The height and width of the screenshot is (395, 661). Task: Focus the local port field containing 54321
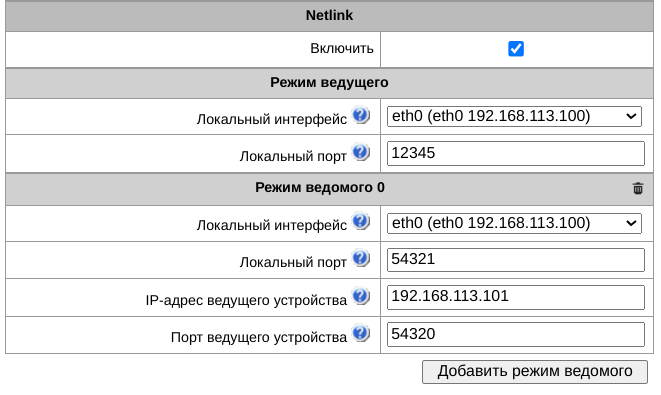tap(516, 260)
